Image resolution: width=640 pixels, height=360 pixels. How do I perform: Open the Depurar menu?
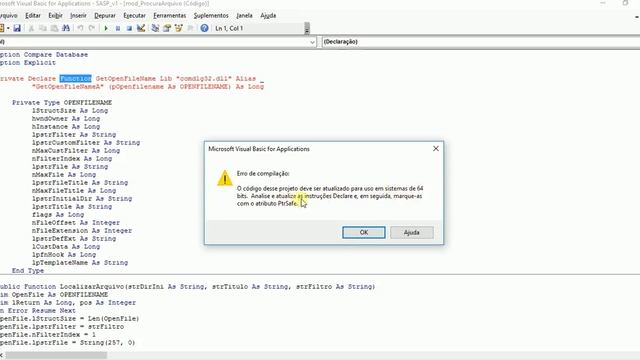105,16
